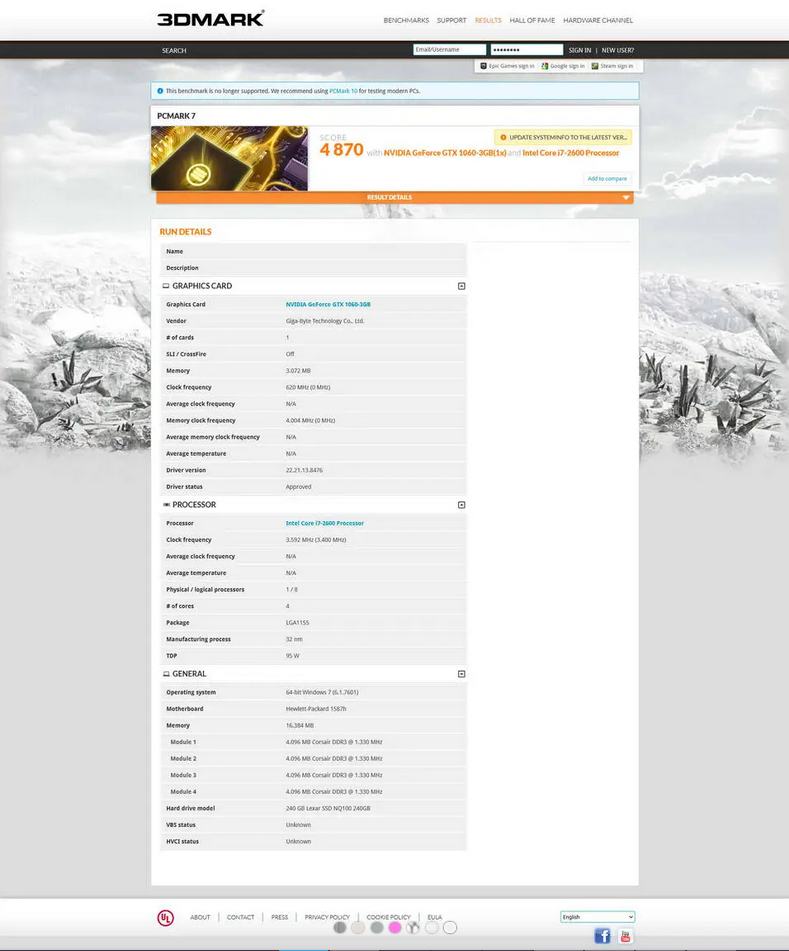Click Update SystemInfo to latest version
The height and width of the screenshot is (951, 789).
tap(563, 138)
